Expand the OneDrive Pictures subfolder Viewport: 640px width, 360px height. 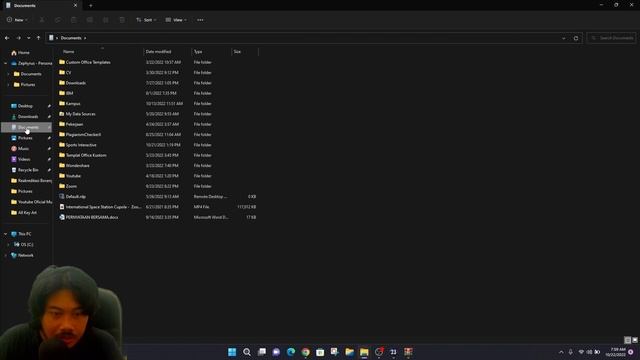(8, 84)
